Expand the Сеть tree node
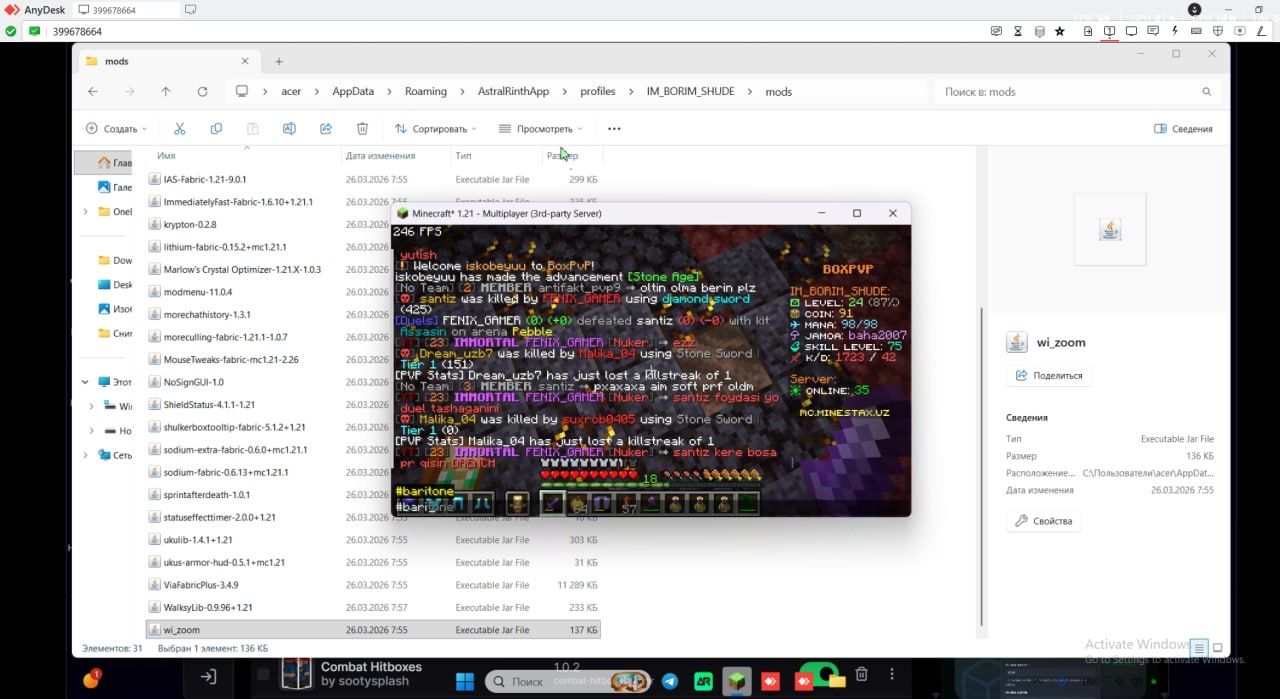This screenshot has width=1280, height=699. point(86,455)
